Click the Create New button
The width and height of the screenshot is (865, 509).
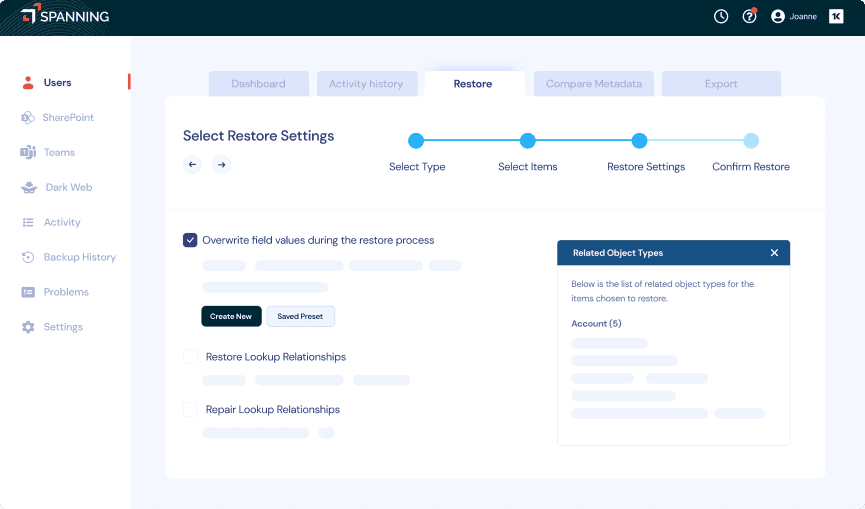coord(231,316)
